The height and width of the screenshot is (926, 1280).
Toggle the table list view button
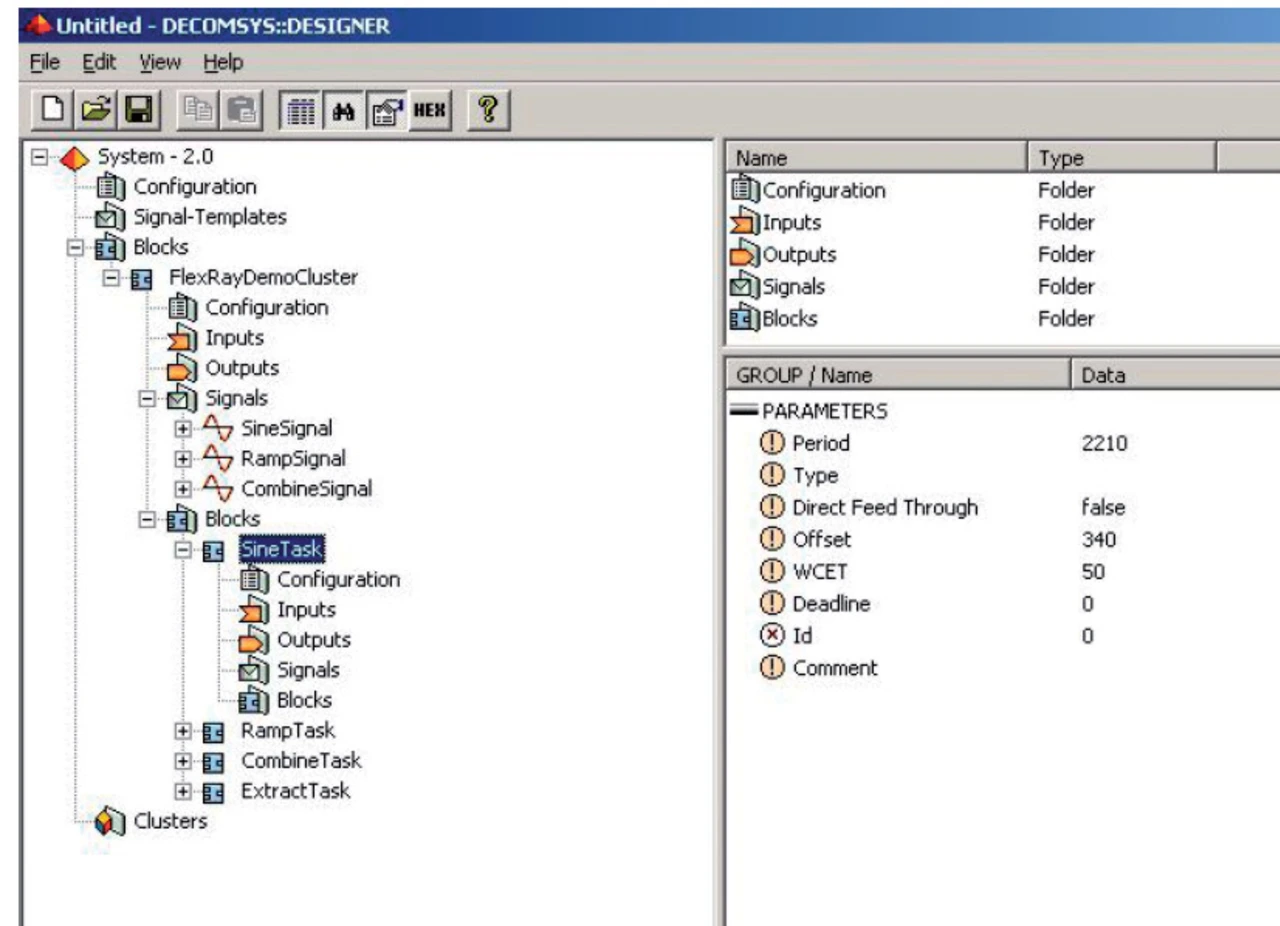click(x=303, y=110)
